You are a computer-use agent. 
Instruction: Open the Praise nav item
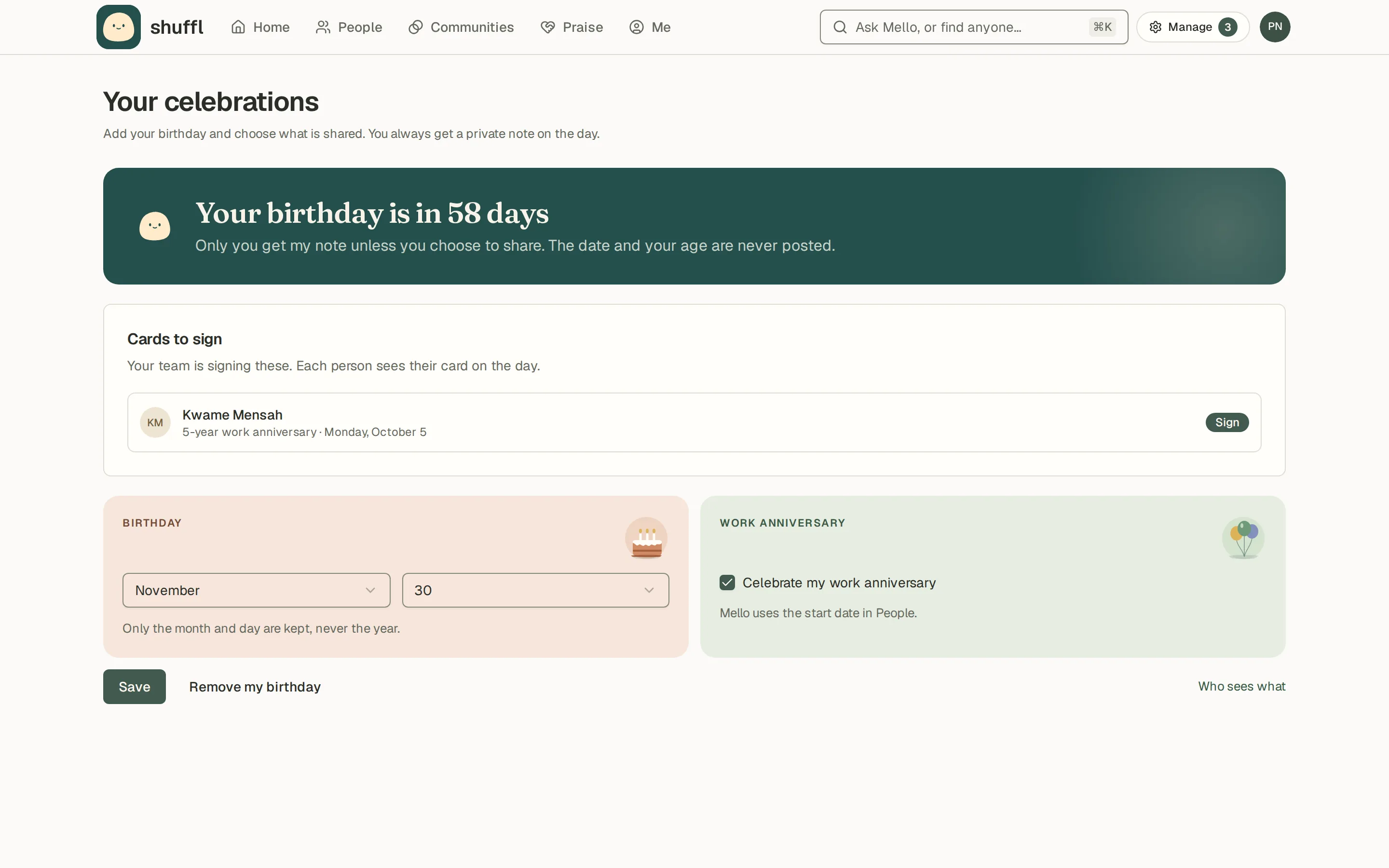tap(572, 27)
